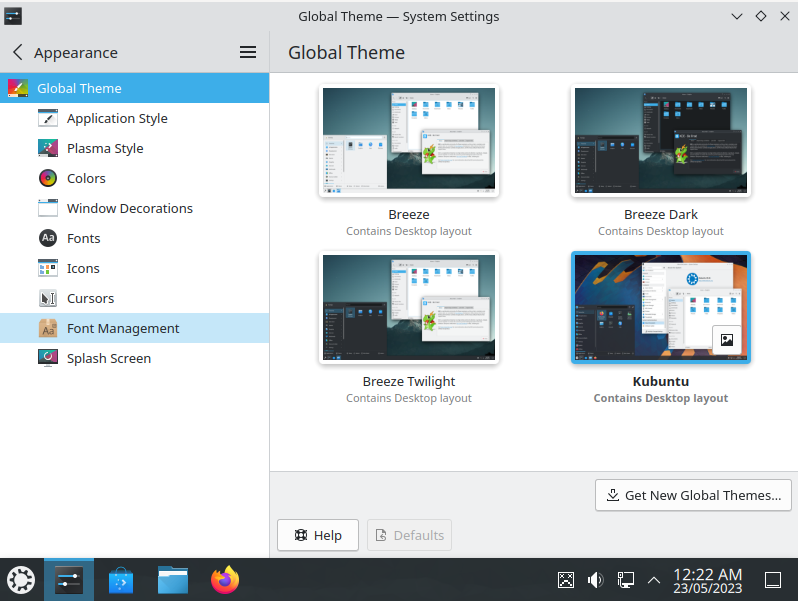Go back using the Appearance arrow
The width and height of the screenshot is (798, 601).
[x=18, y=52]
